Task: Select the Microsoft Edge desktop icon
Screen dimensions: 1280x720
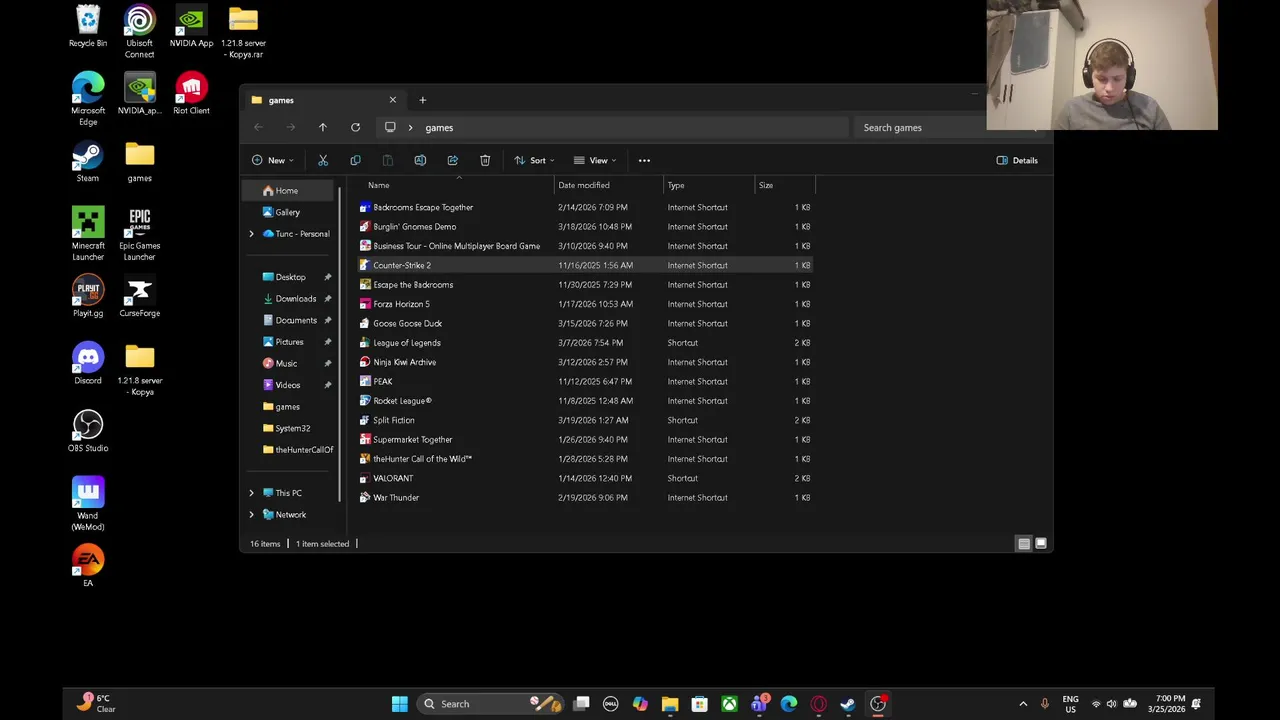Action: tap(88, 99)
